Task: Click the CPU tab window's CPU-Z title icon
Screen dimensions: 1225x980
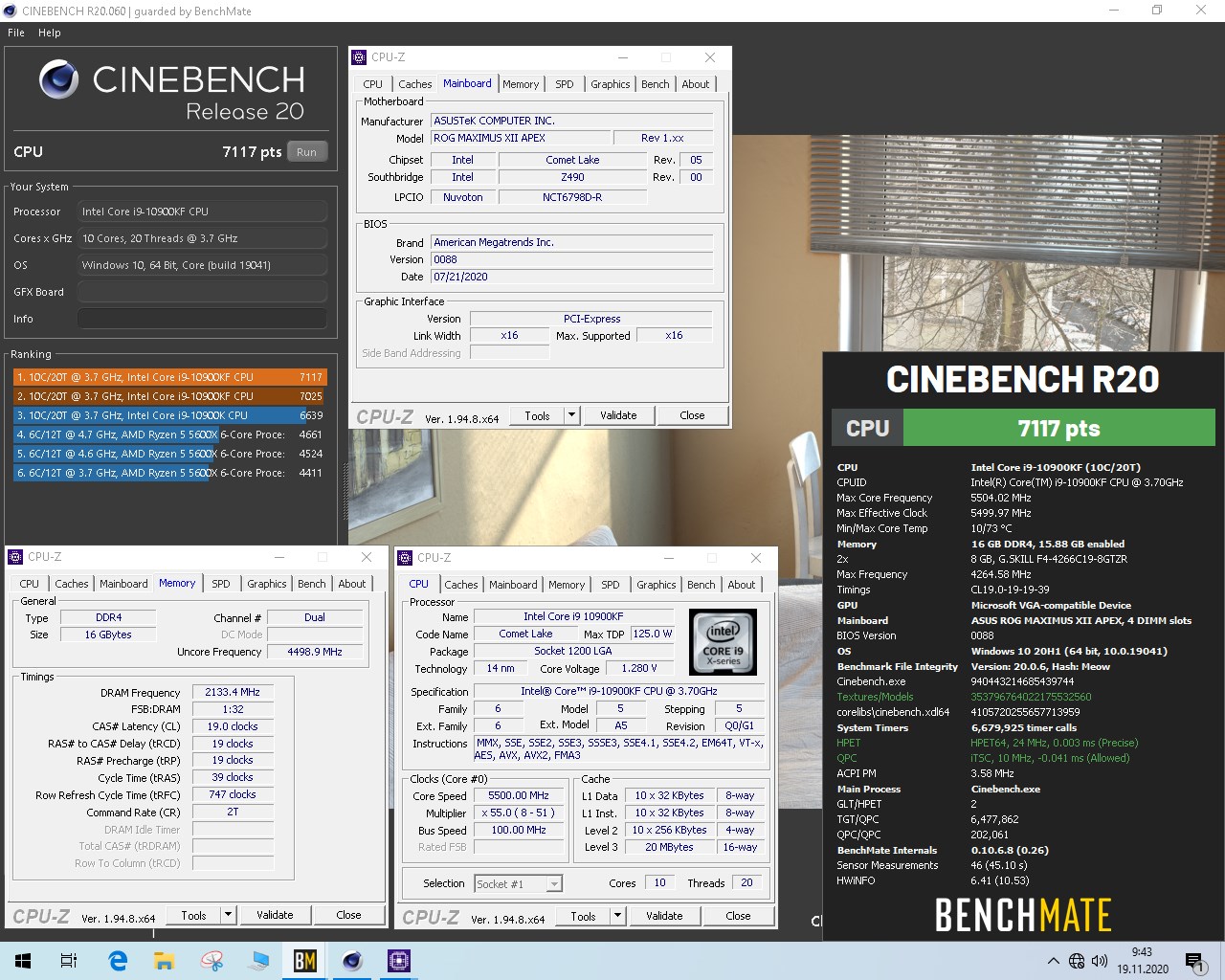Action: 406,558
